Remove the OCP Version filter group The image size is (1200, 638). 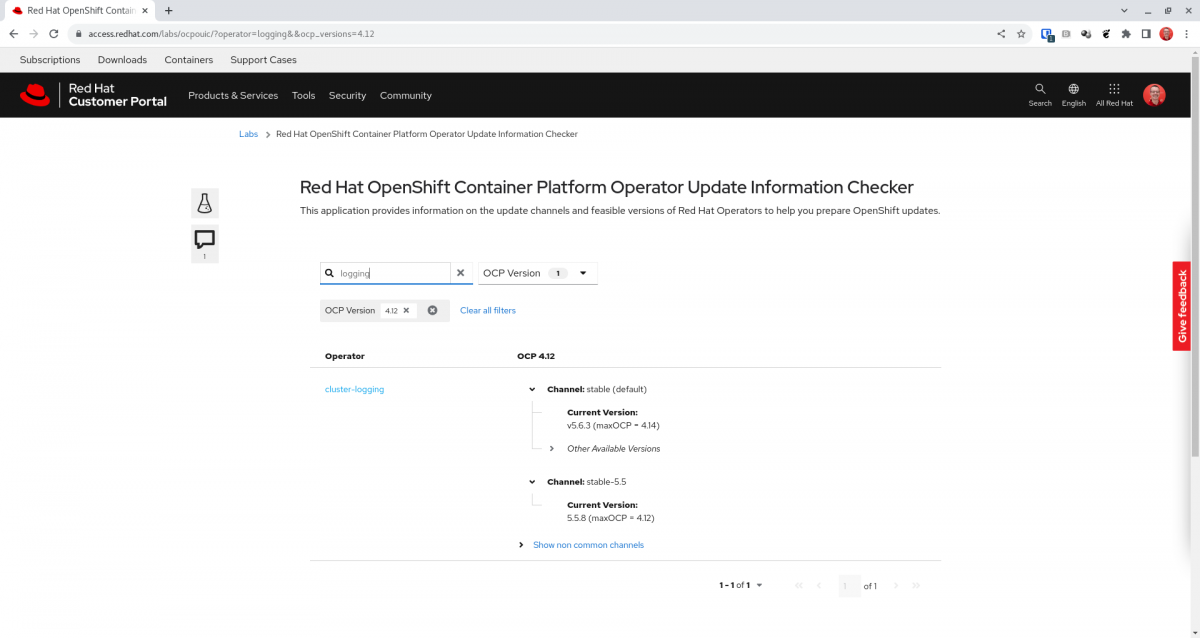[432, 311]
